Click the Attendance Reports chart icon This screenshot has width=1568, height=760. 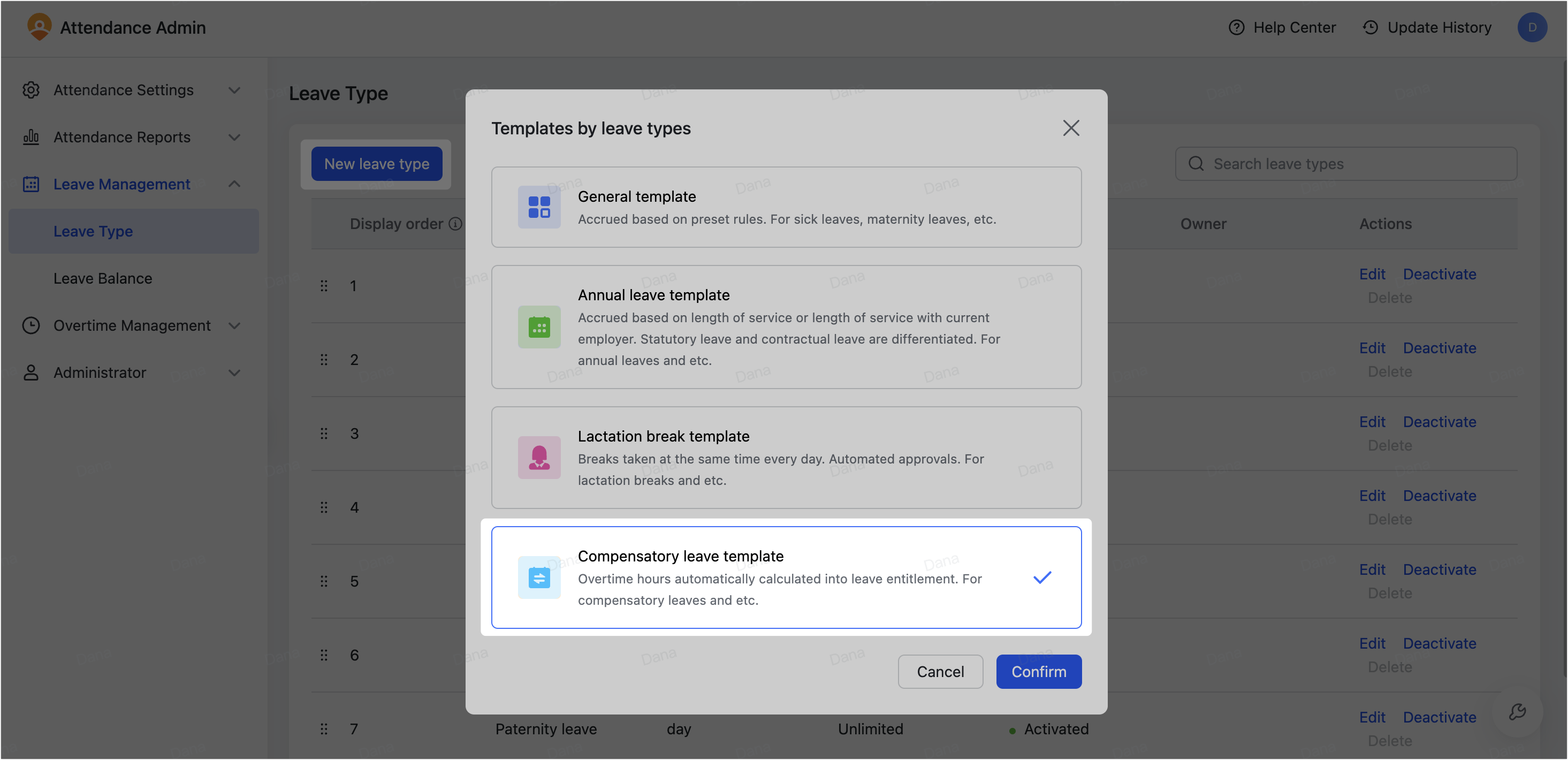click(x=31, y=137)
